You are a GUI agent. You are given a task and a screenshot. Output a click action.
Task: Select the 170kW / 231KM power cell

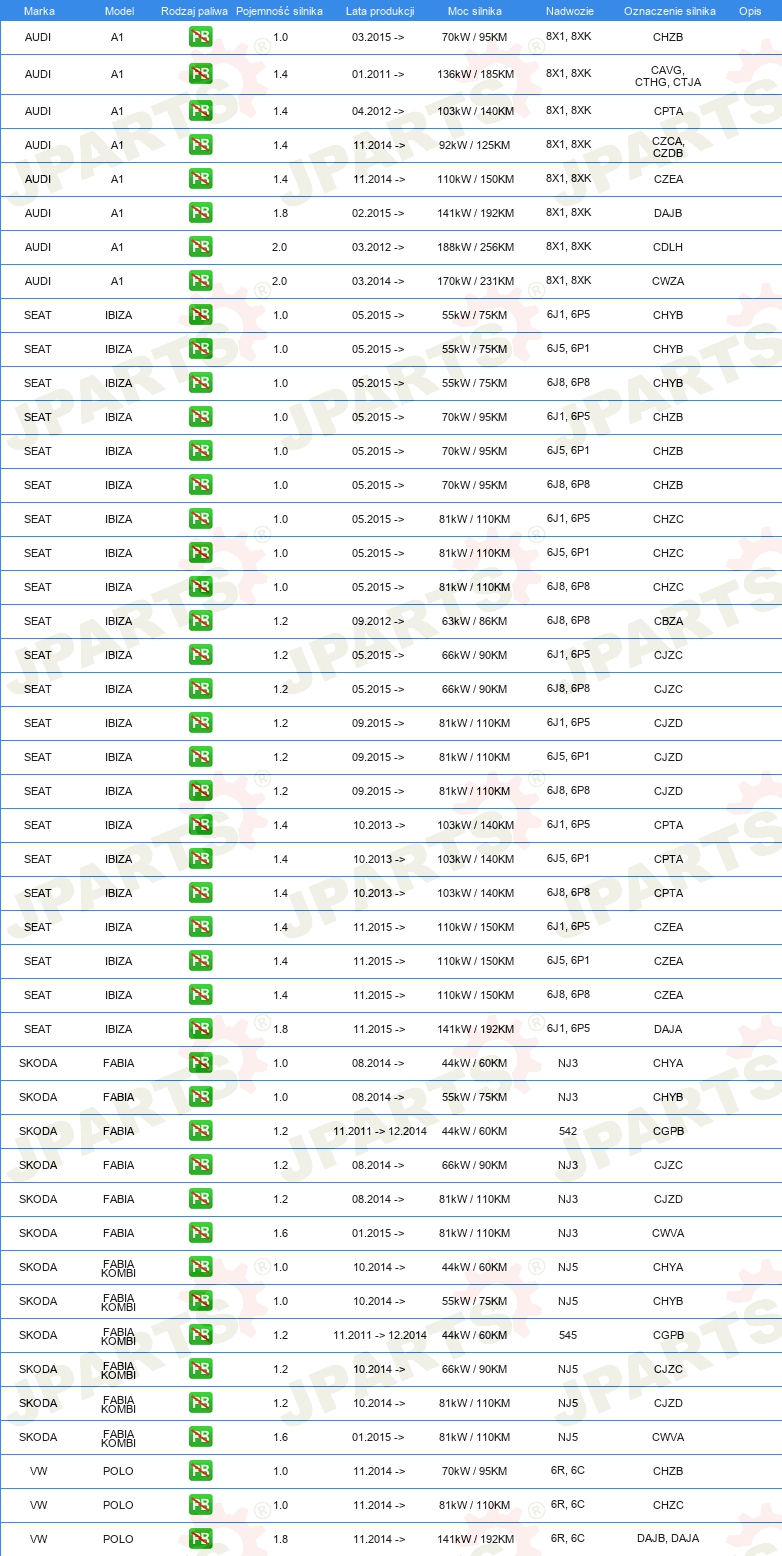tap(478, 281)
